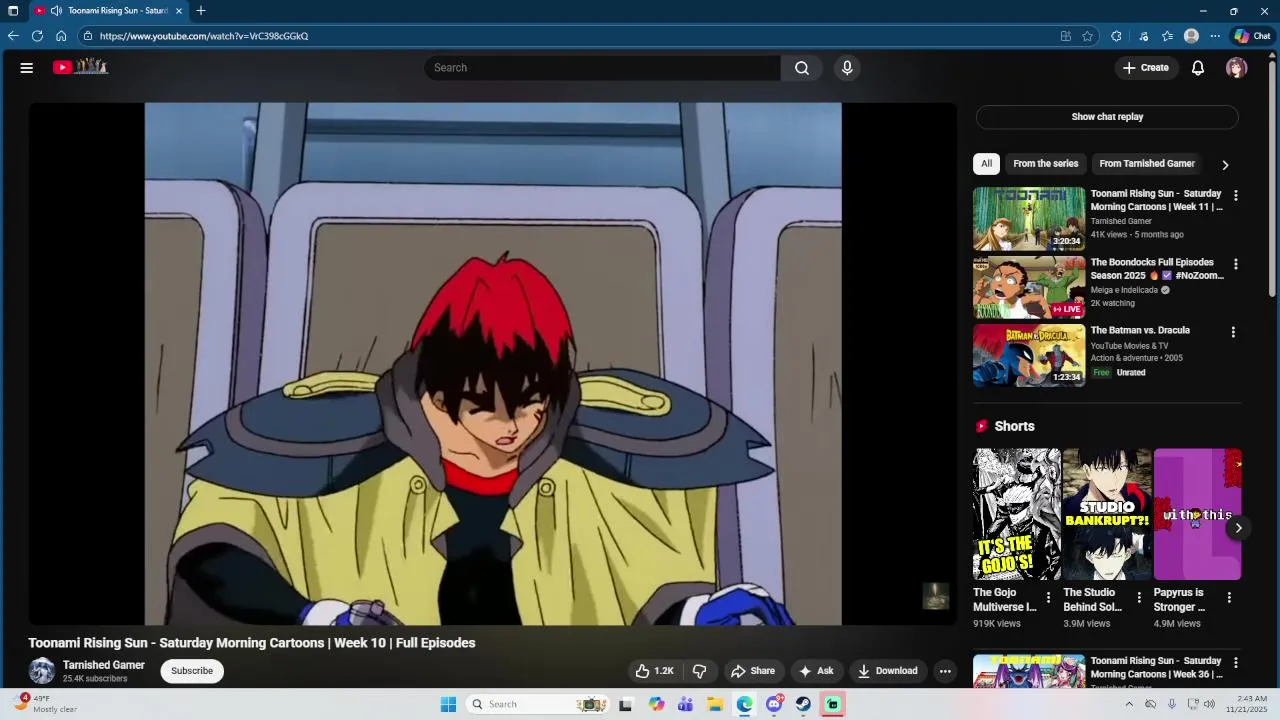Open options for Toonami Week 36 video

pos(1235,663)
